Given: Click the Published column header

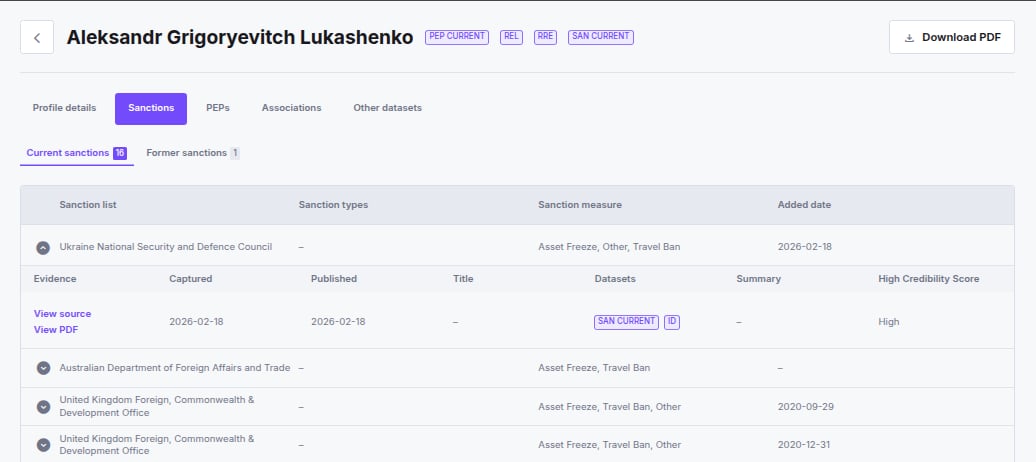Looking at the screenshot, I should point(334,279).
